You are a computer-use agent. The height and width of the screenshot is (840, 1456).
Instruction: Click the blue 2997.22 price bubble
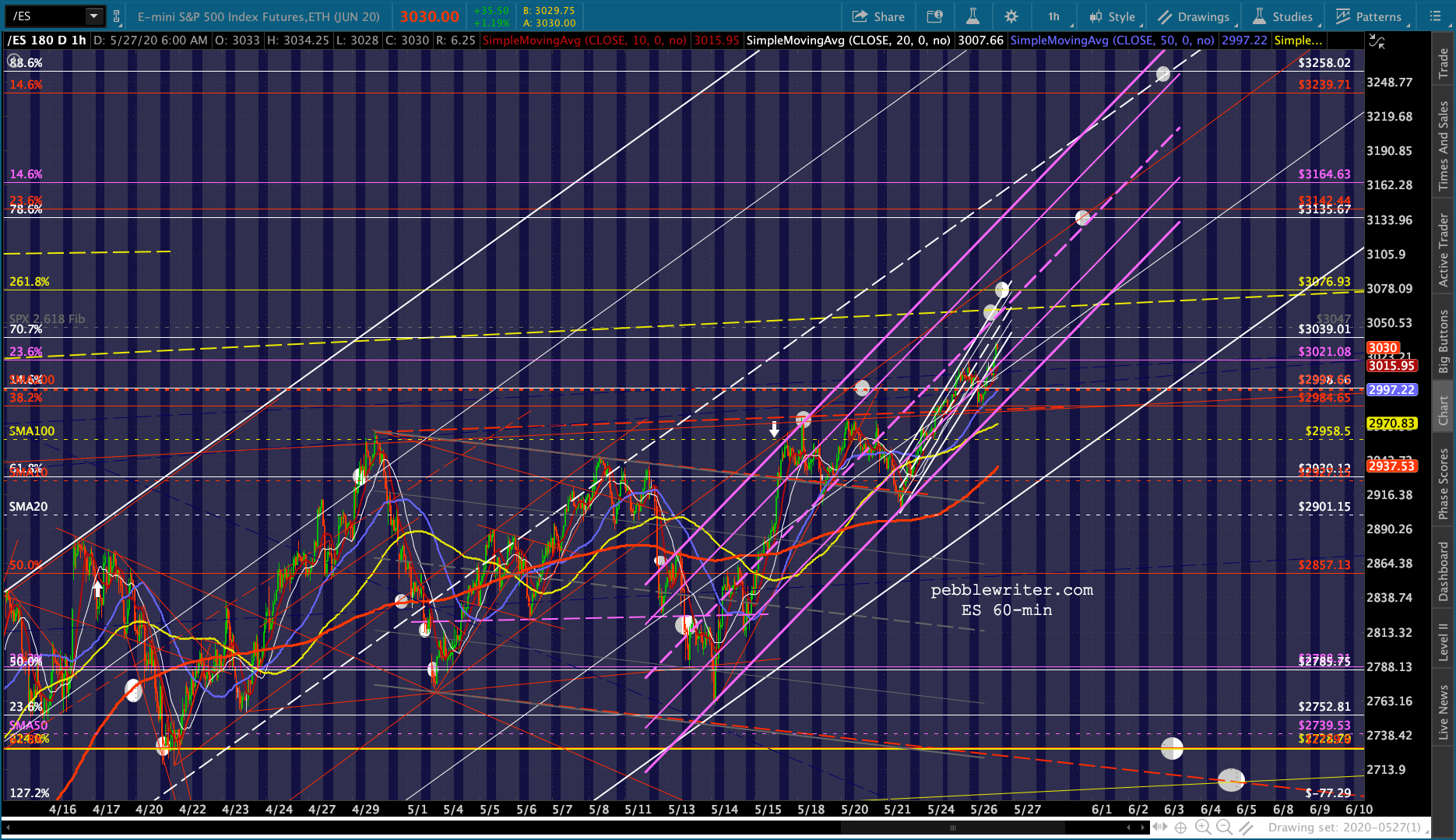[x=1391, y=389]
